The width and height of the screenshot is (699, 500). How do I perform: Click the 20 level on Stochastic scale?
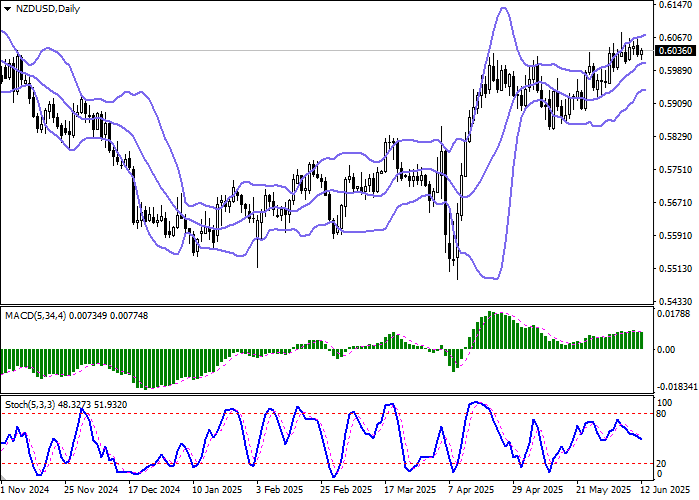coord(662,463)
